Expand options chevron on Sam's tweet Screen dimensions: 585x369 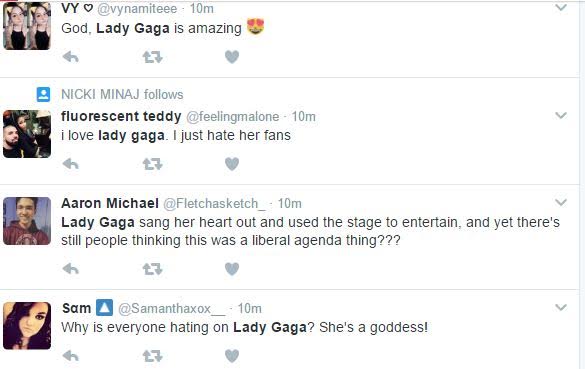561,307
